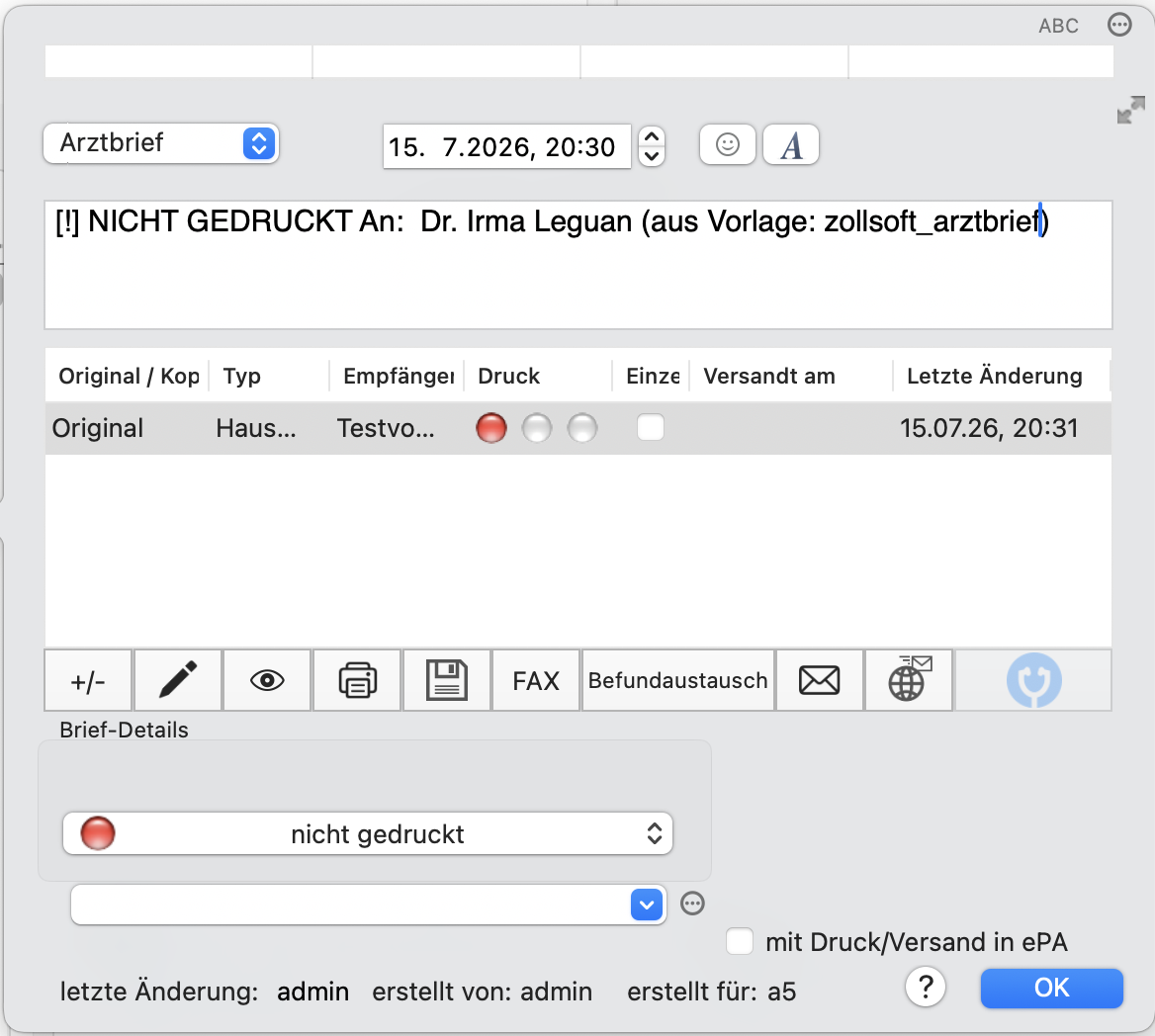The image size is (1155, 1036).
Task: Send letter by email envelope icon
Action: point(820,680)
